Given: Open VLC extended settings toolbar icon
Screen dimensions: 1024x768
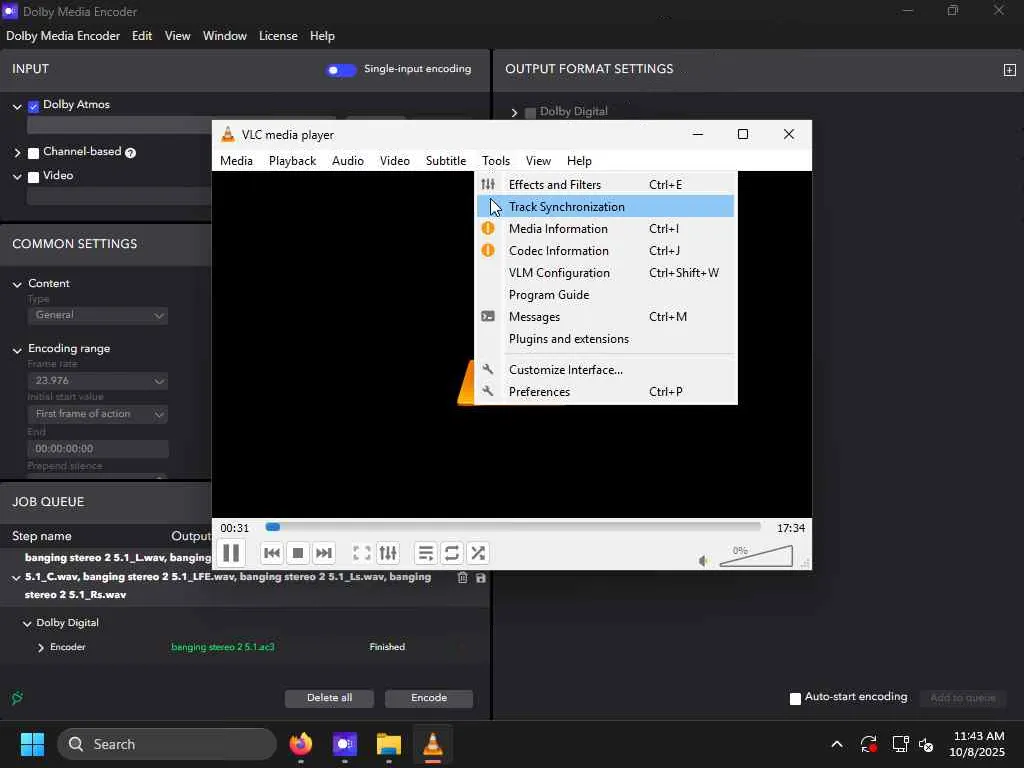Looking at the screenshot, I should click(388, 553).
